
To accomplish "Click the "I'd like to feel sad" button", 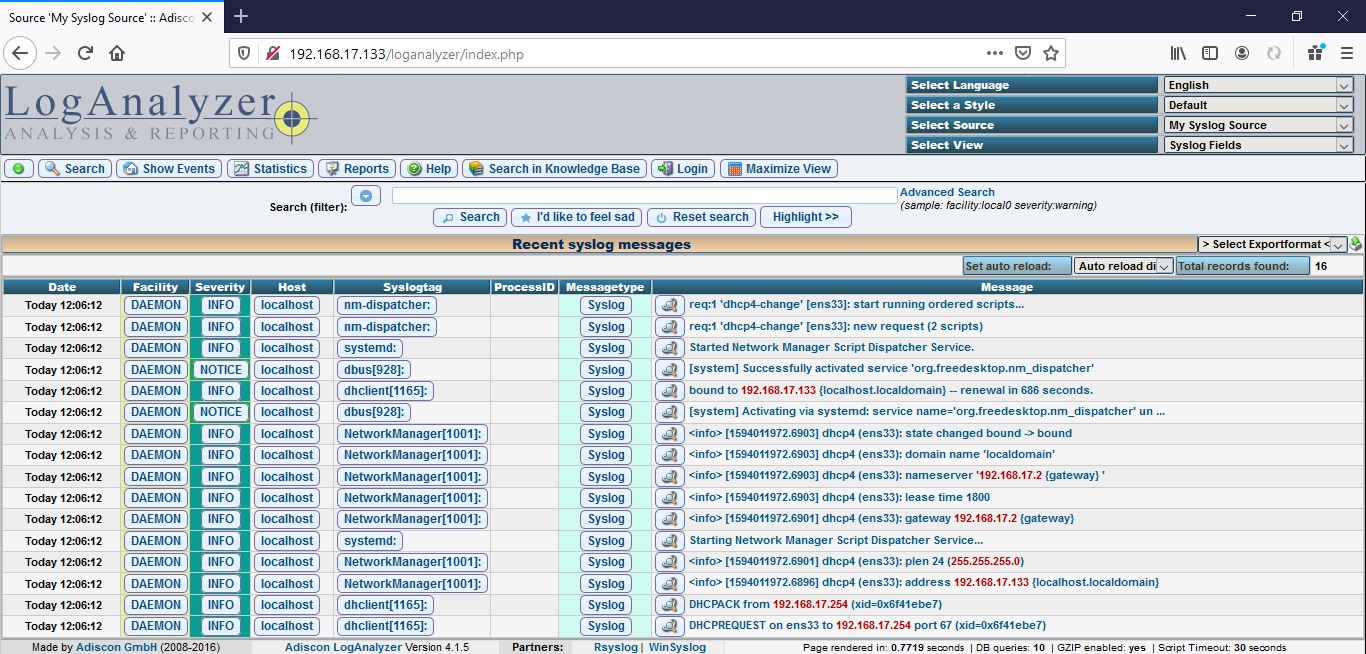I will pos(577,217).
